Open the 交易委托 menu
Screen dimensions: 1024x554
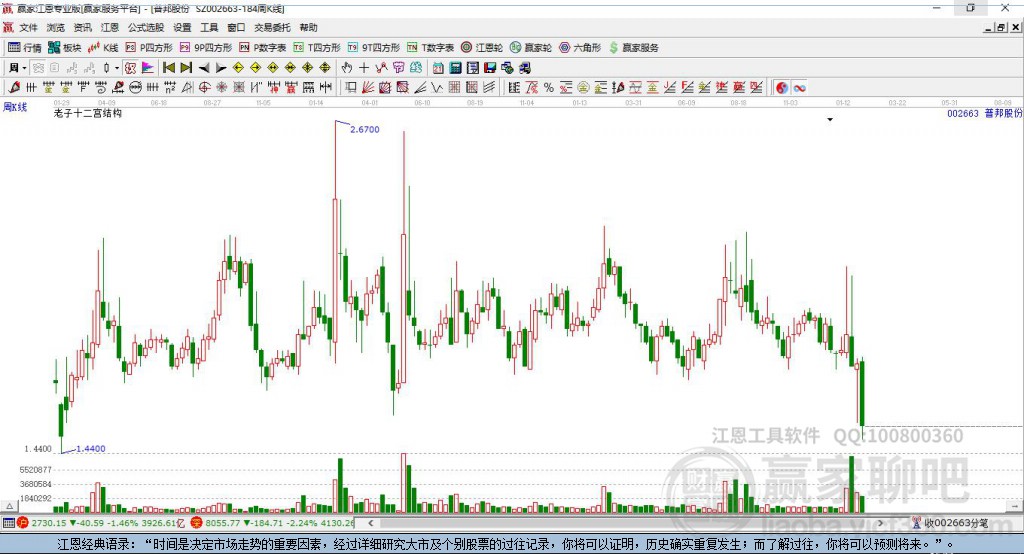click(x=272, y=27)
